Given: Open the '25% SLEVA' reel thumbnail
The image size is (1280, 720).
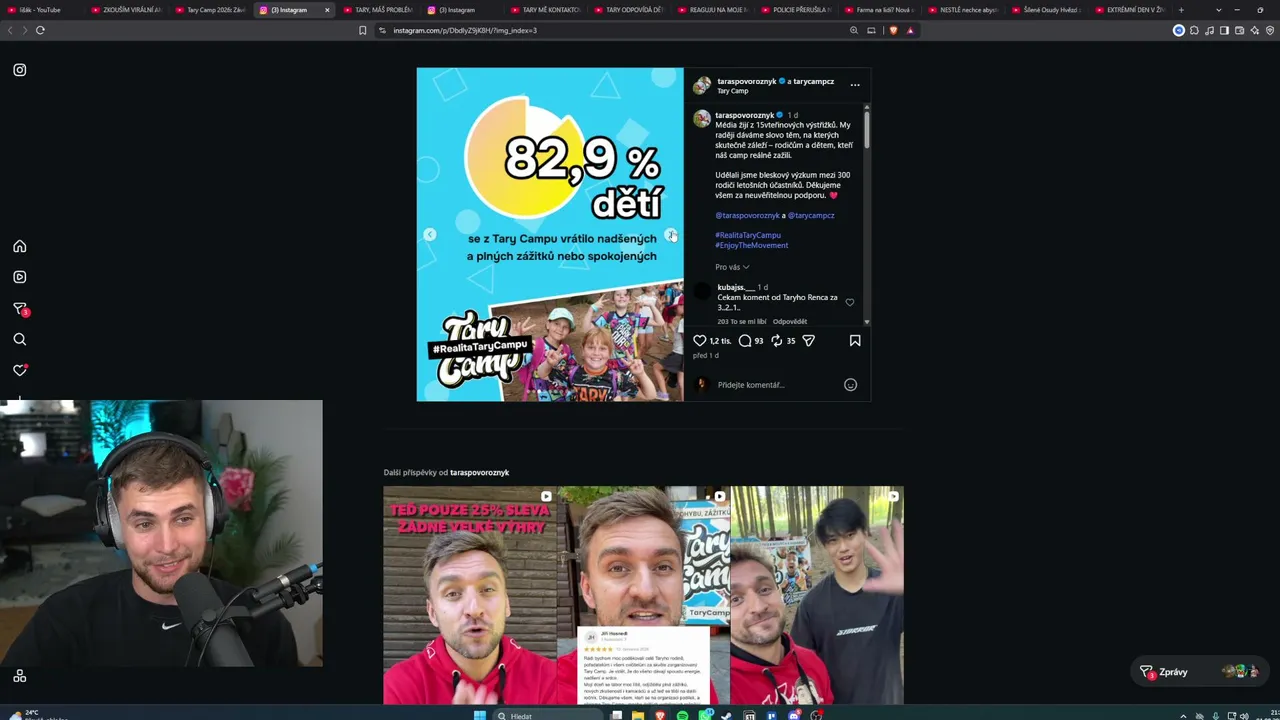Looking at the screenshot, I should tap(470, 595).
